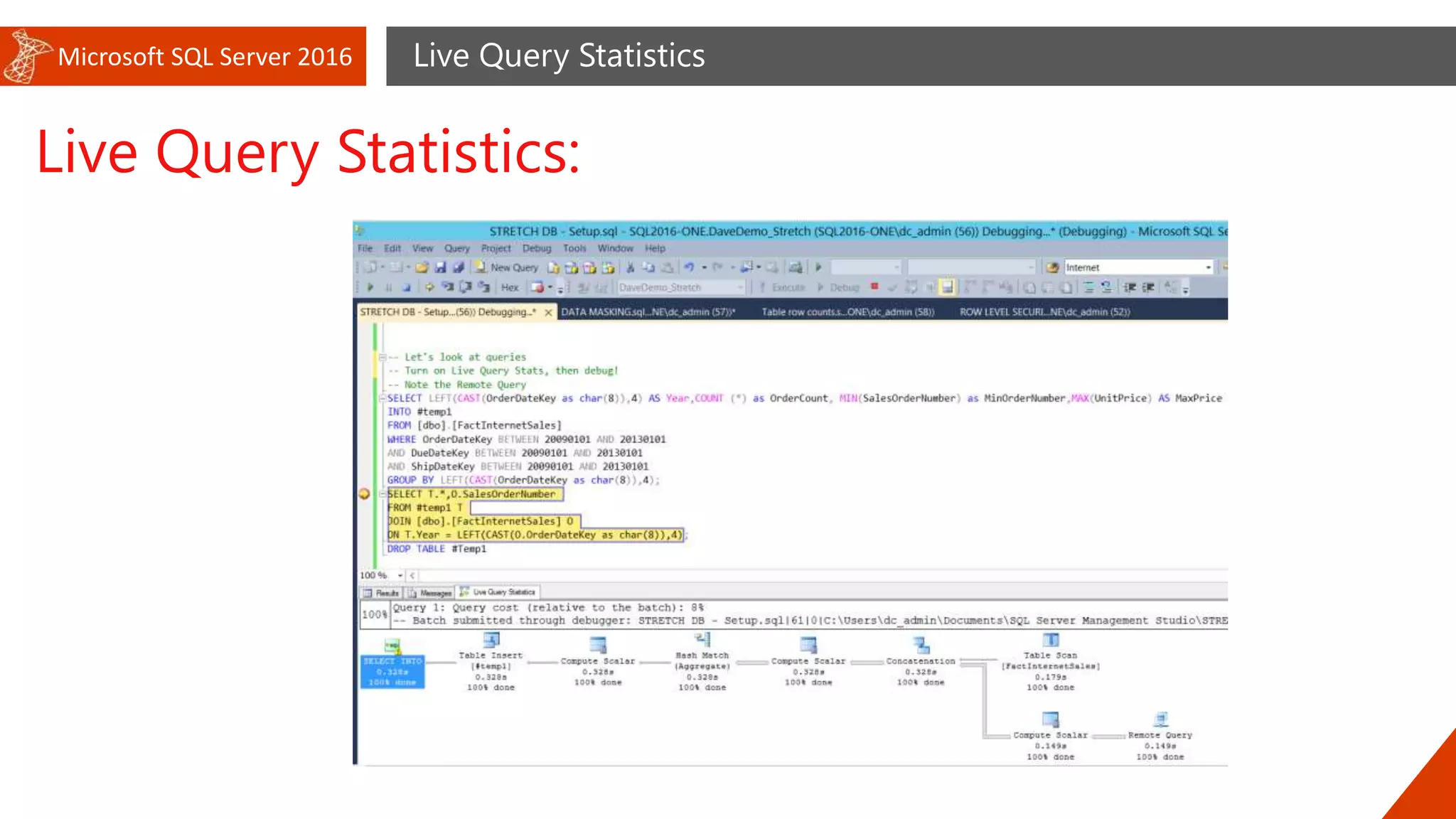Click the New Query button
The image size is (1456, 819).
coord(506,267)
